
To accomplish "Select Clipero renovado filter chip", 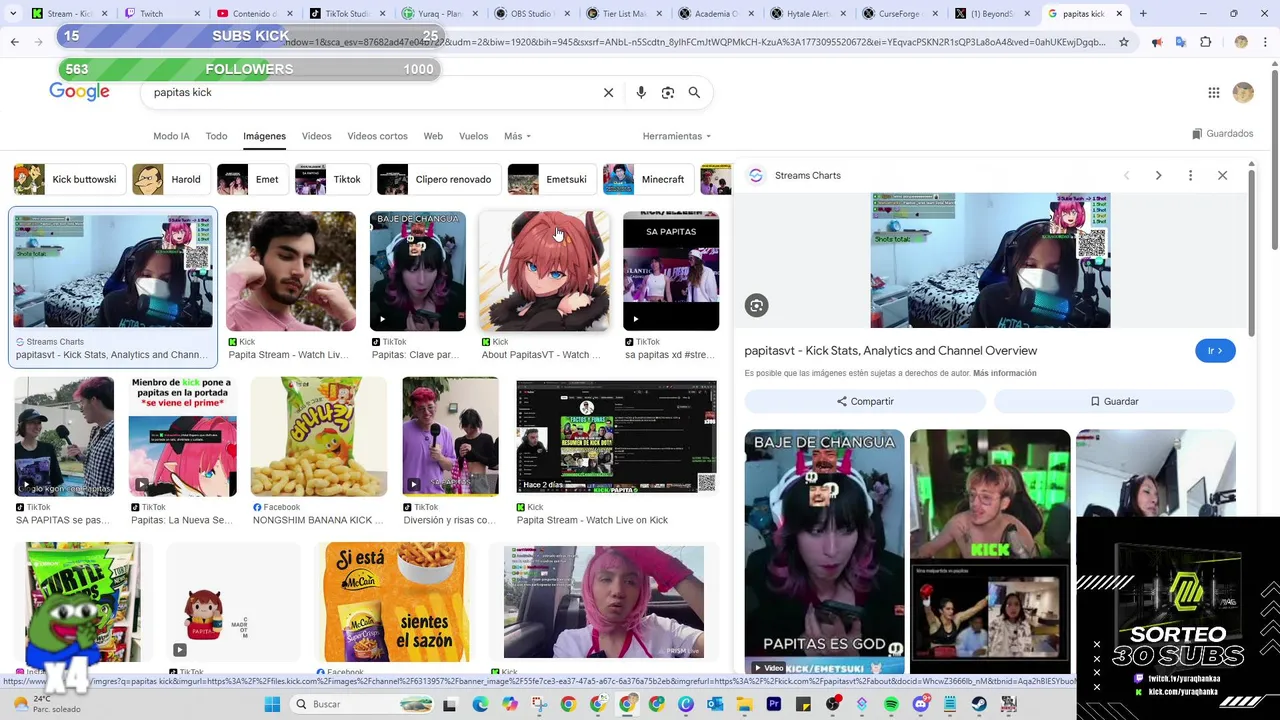I will (x=438, y=179).
